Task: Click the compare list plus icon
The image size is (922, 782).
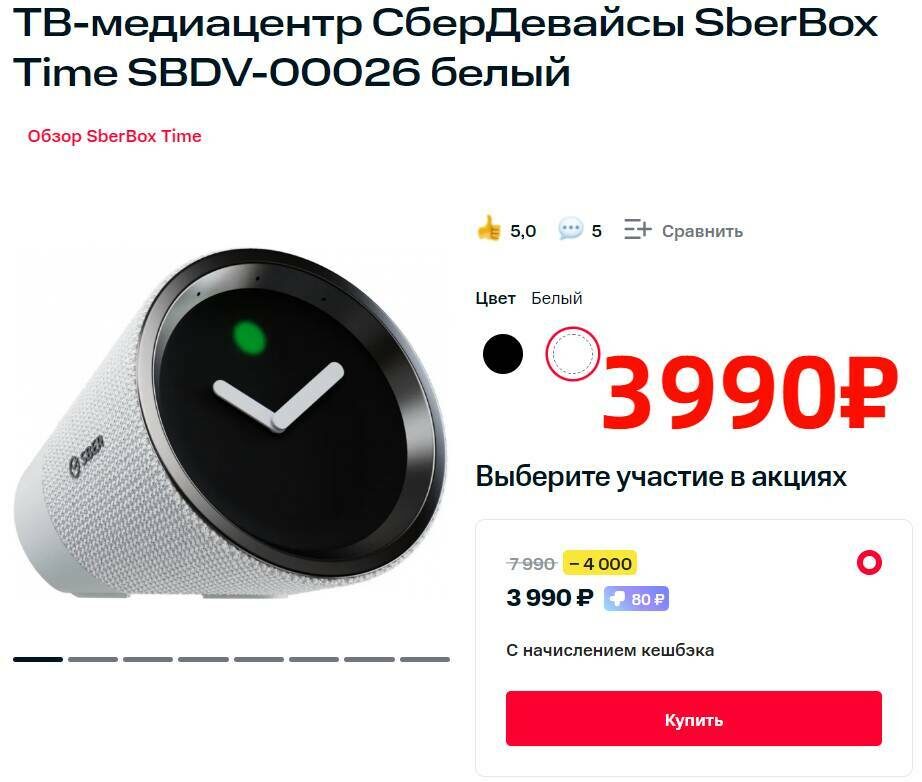Action: 637,229
